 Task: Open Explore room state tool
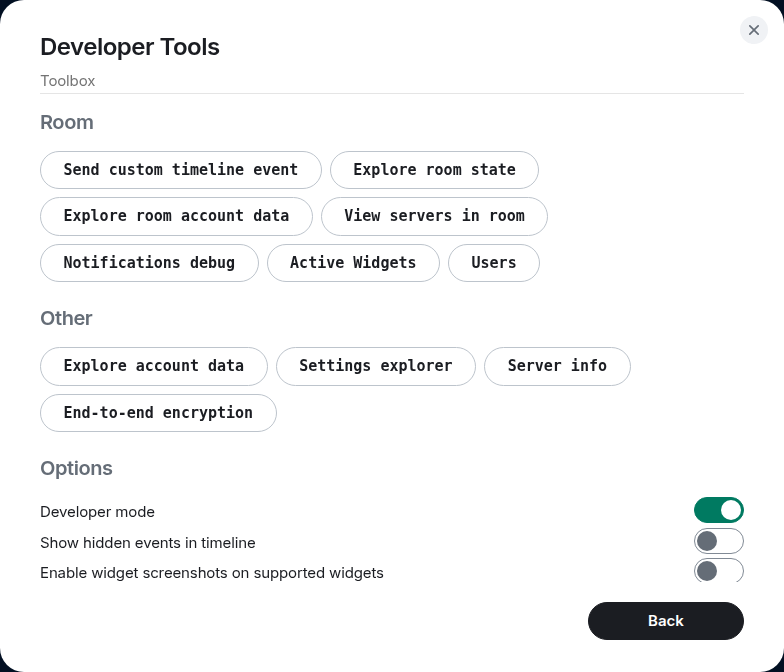[x=434, y=170]
